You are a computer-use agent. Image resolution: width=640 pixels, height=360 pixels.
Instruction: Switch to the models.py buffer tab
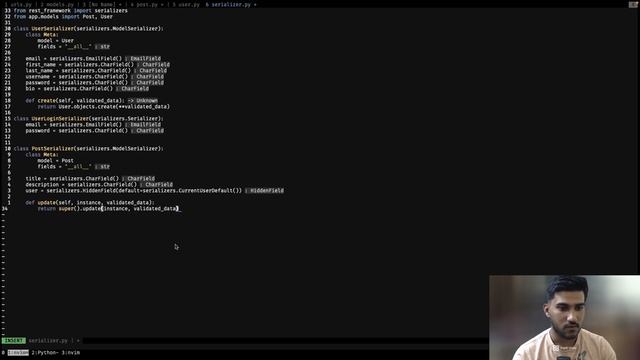click(x=57, y=4)
